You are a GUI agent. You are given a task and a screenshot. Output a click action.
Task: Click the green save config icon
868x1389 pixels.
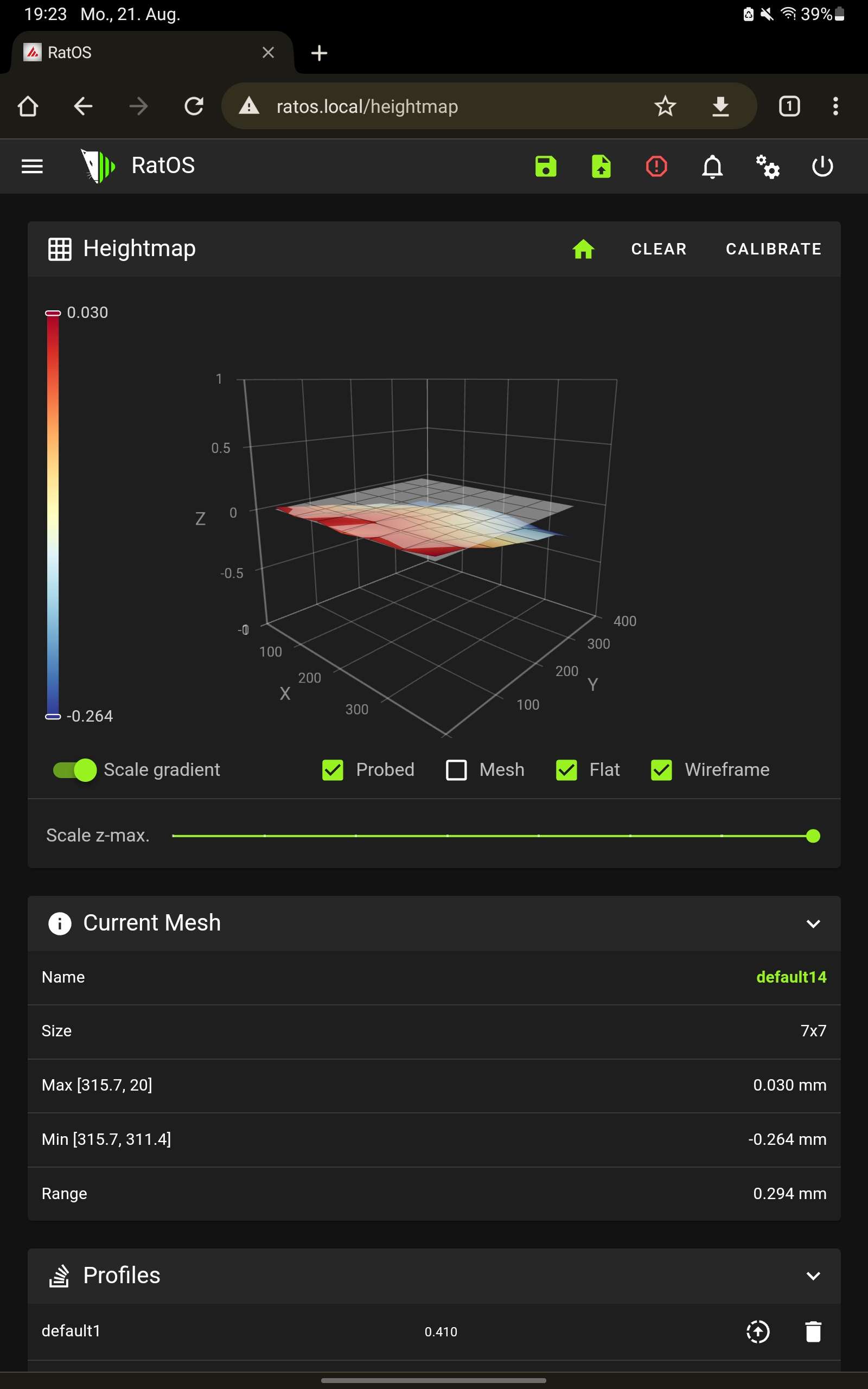pos(545,167)
